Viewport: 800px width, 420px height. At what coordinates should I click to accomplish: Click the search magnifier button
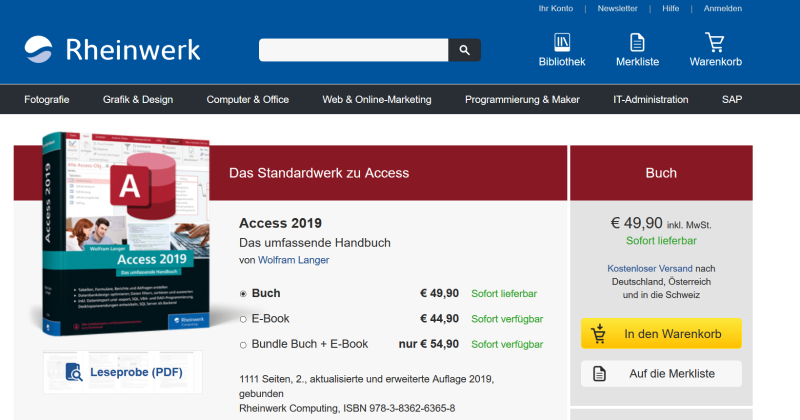[x=464, y=50]
